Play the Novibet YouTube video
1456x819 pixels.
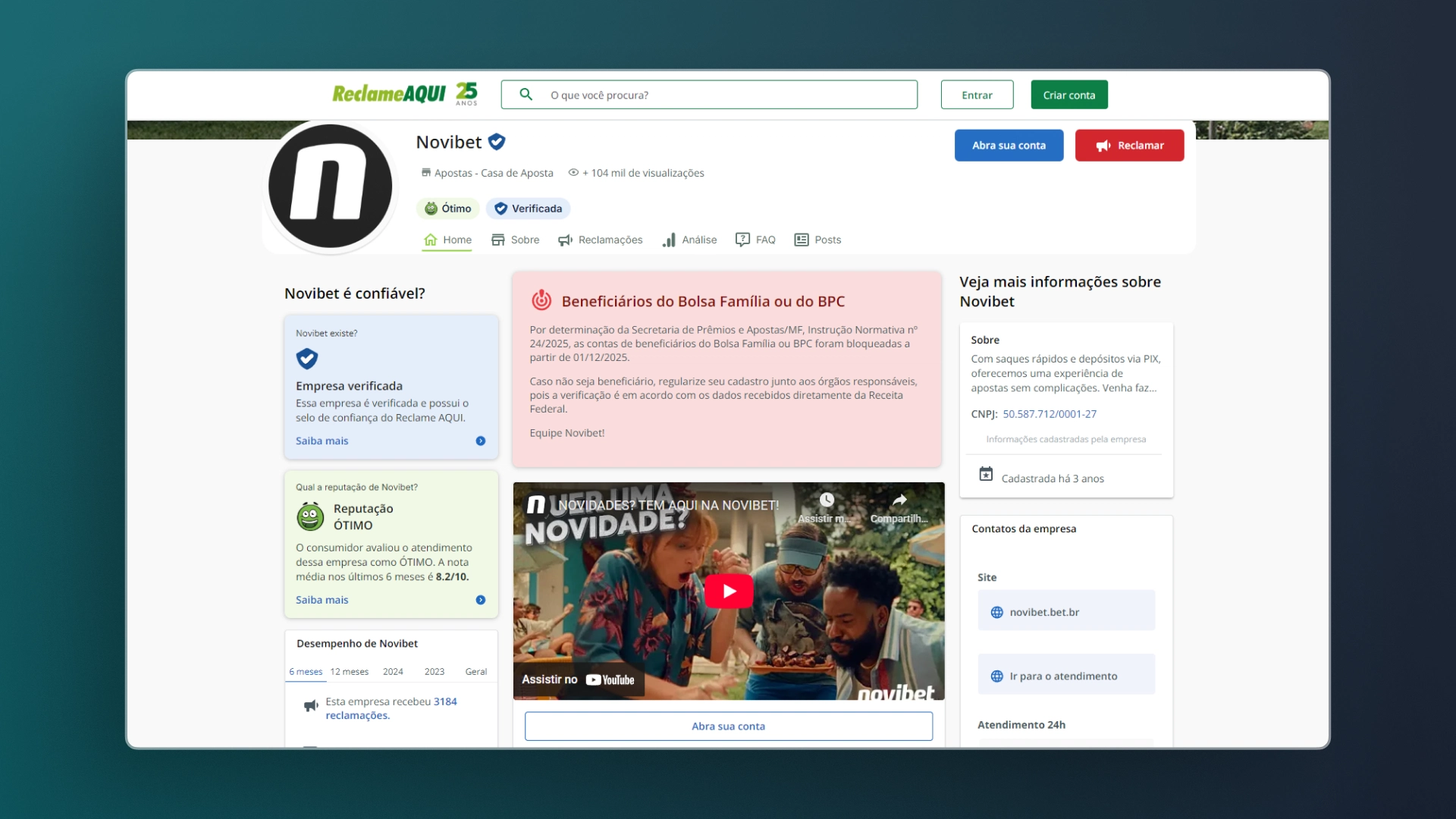729,591
